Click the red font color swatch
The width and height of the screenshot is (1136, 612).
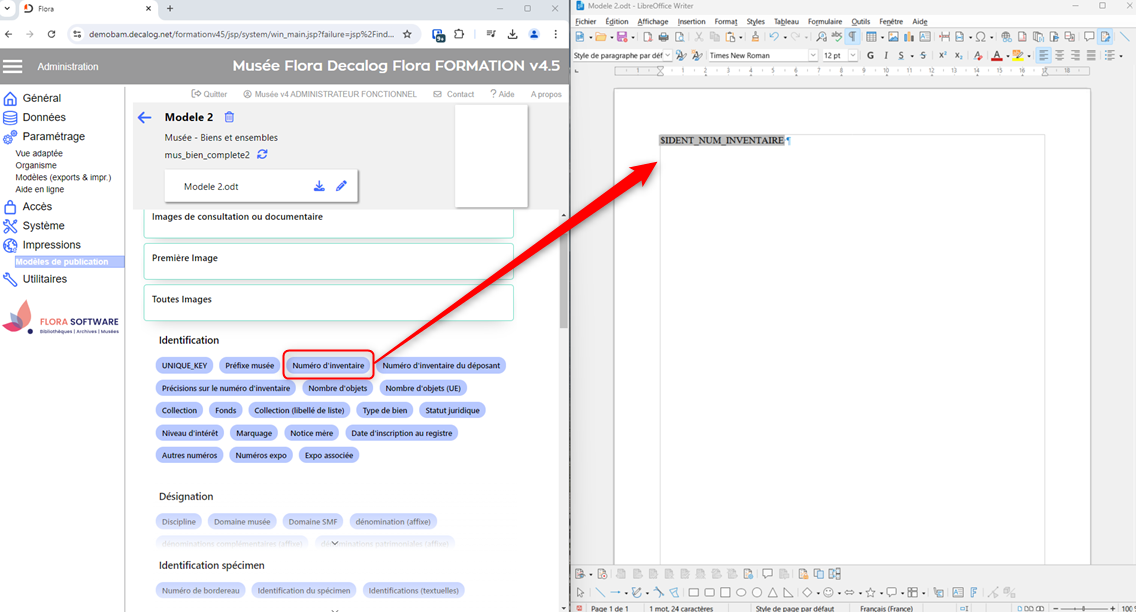pyautogui.click(x=996, y=56)
